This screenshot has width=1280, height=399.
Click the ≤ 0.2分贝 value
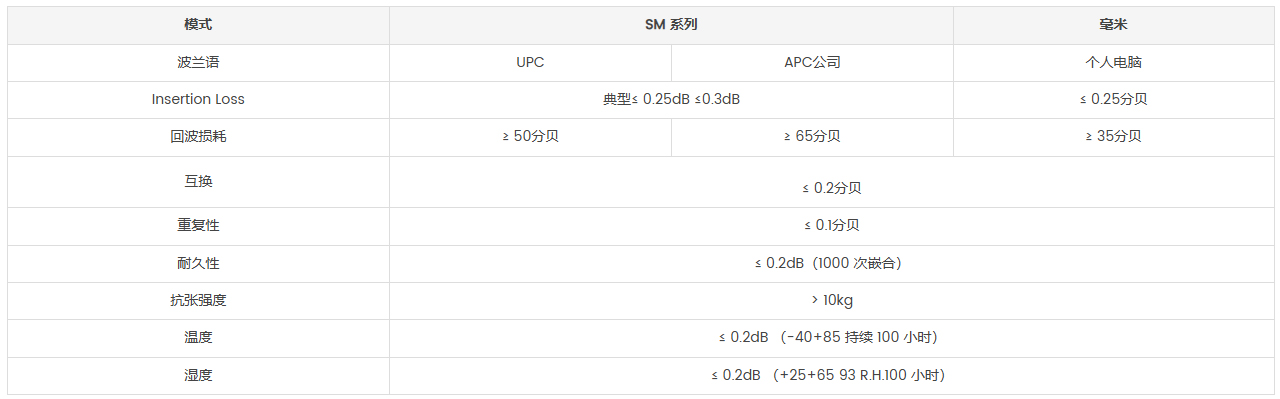tap(831, 187)
